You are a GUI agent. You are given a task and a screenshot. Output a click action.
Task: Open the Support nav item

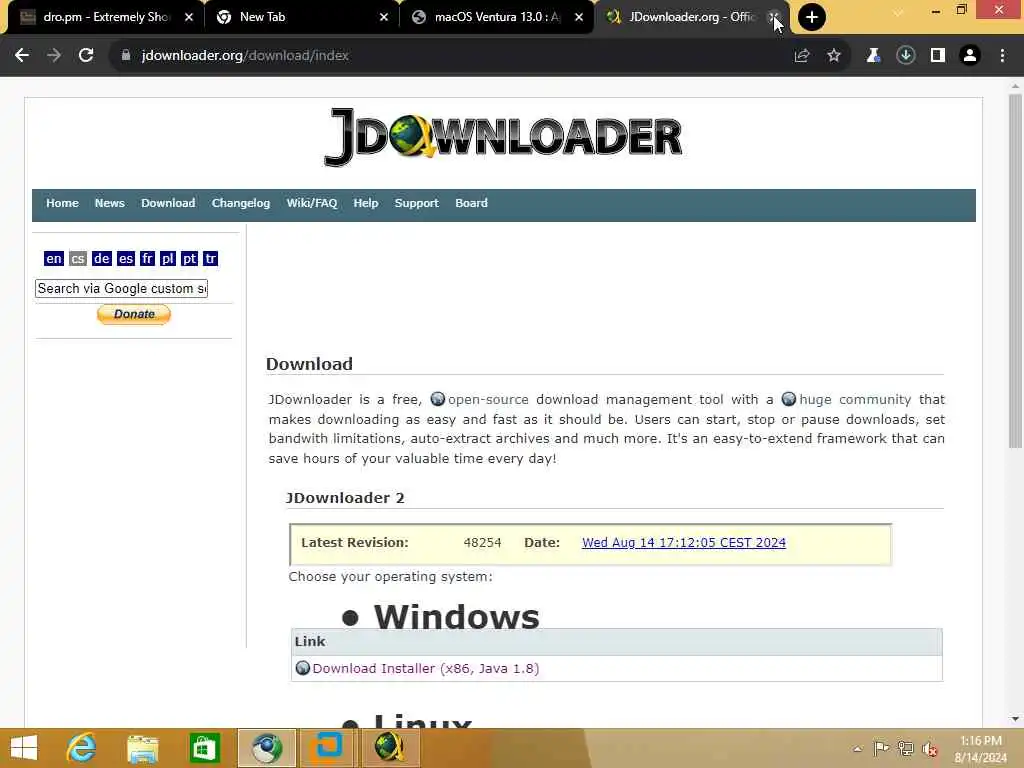click(x=416, y=203)
